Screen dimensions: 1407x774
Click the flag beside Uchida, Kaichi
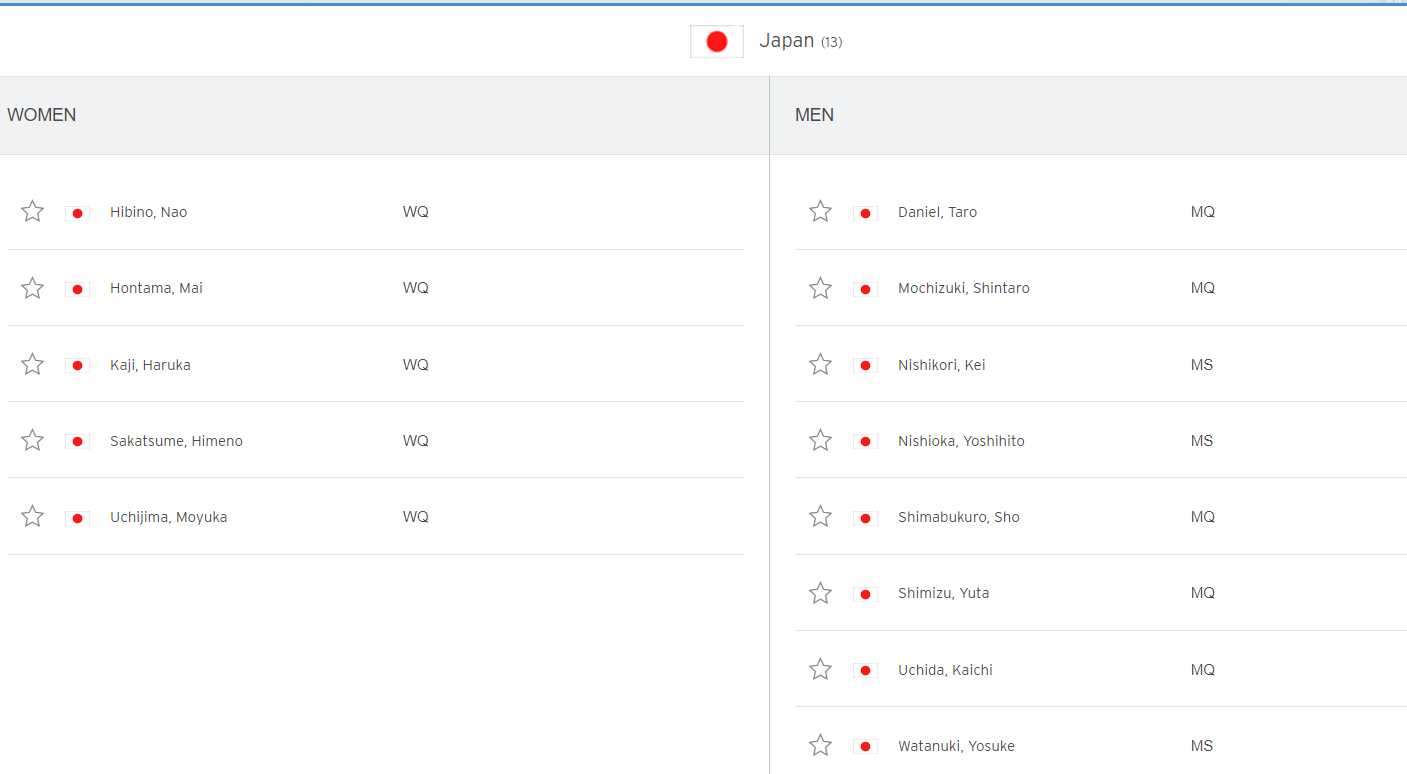(x=865, y=670)
